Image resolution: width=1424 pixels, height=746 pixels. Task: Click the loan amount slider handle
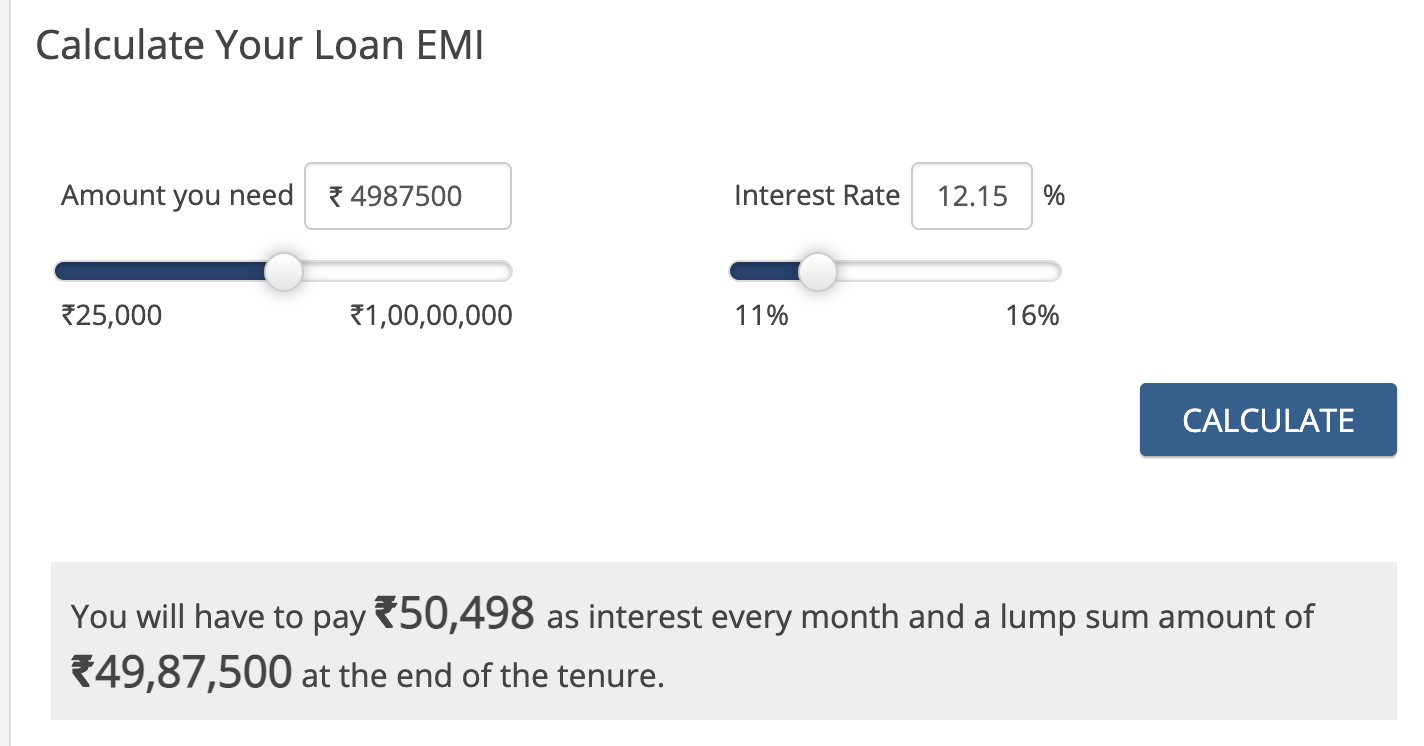285,271
